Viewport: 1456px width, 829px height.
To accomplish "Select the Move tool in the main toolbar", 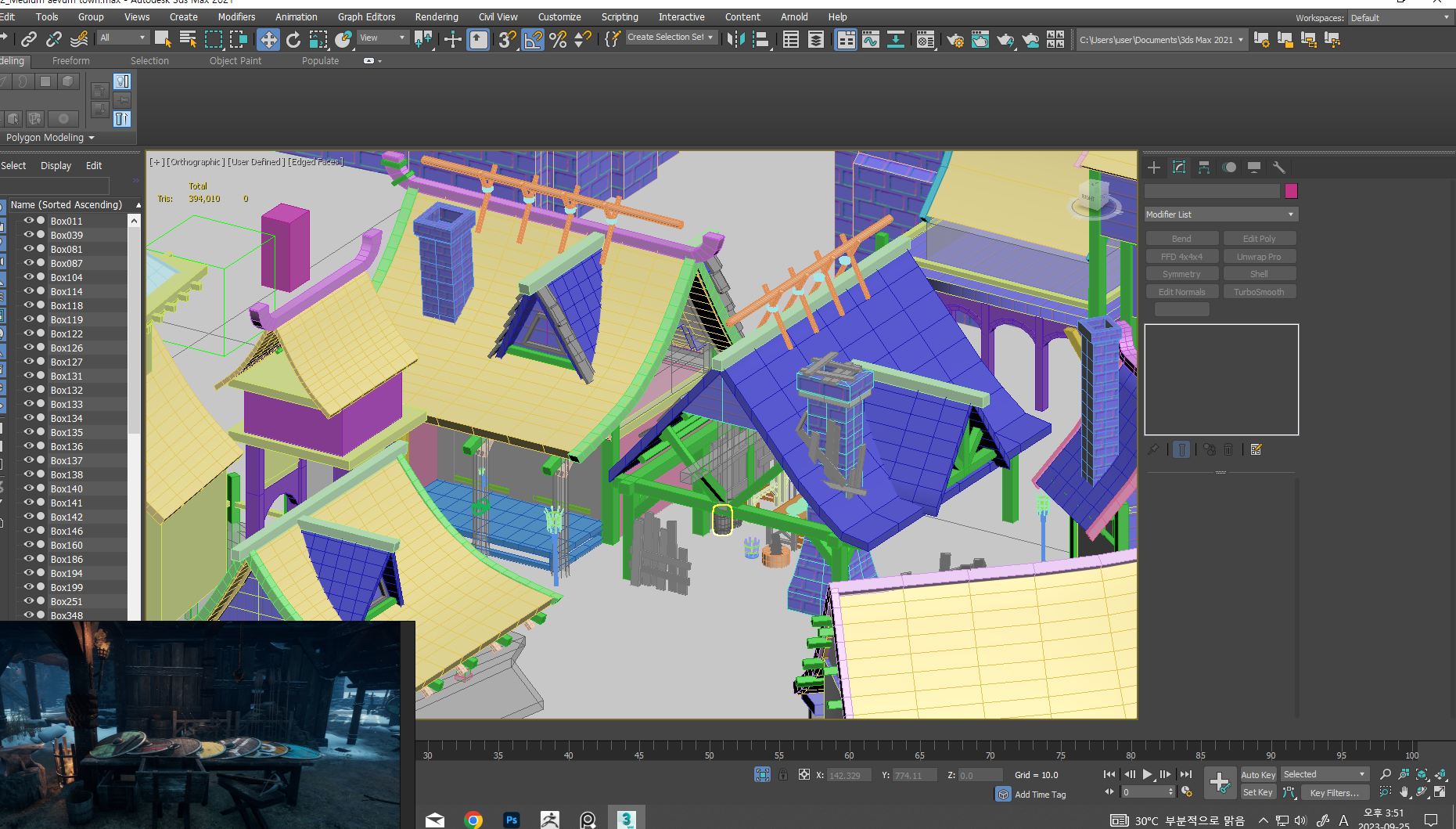I will pos(268,40).
